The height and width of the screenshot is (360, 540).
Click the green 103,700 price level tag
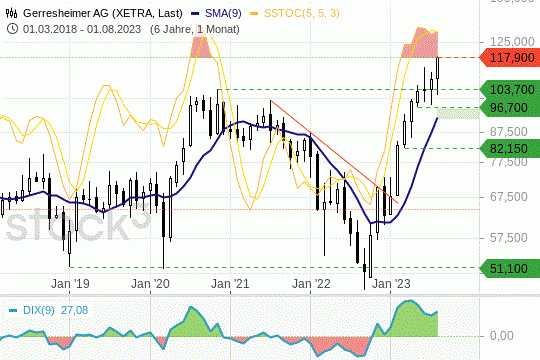tap(509, 90)
